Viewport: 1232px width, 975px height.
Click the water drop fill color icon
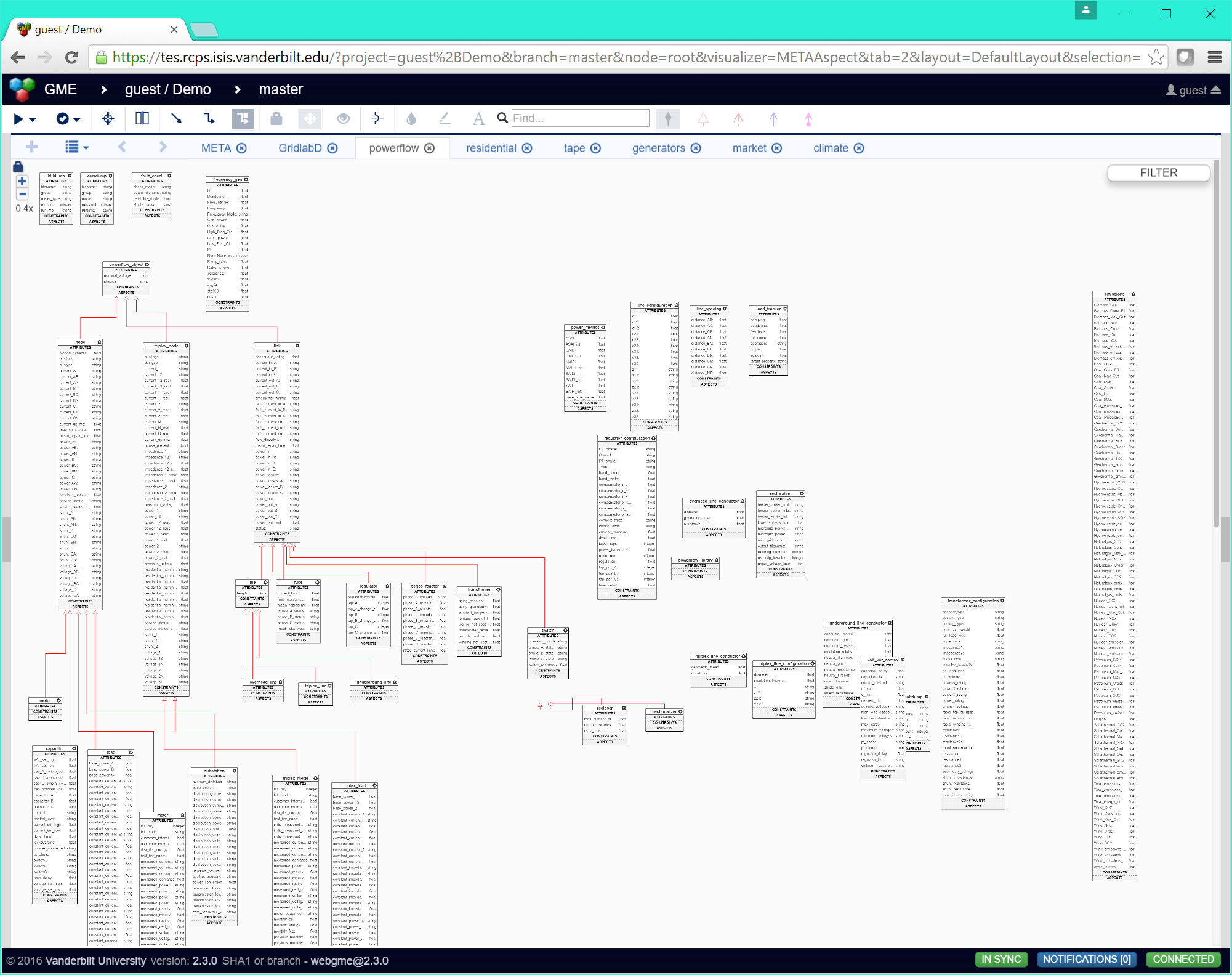(411, 118)
